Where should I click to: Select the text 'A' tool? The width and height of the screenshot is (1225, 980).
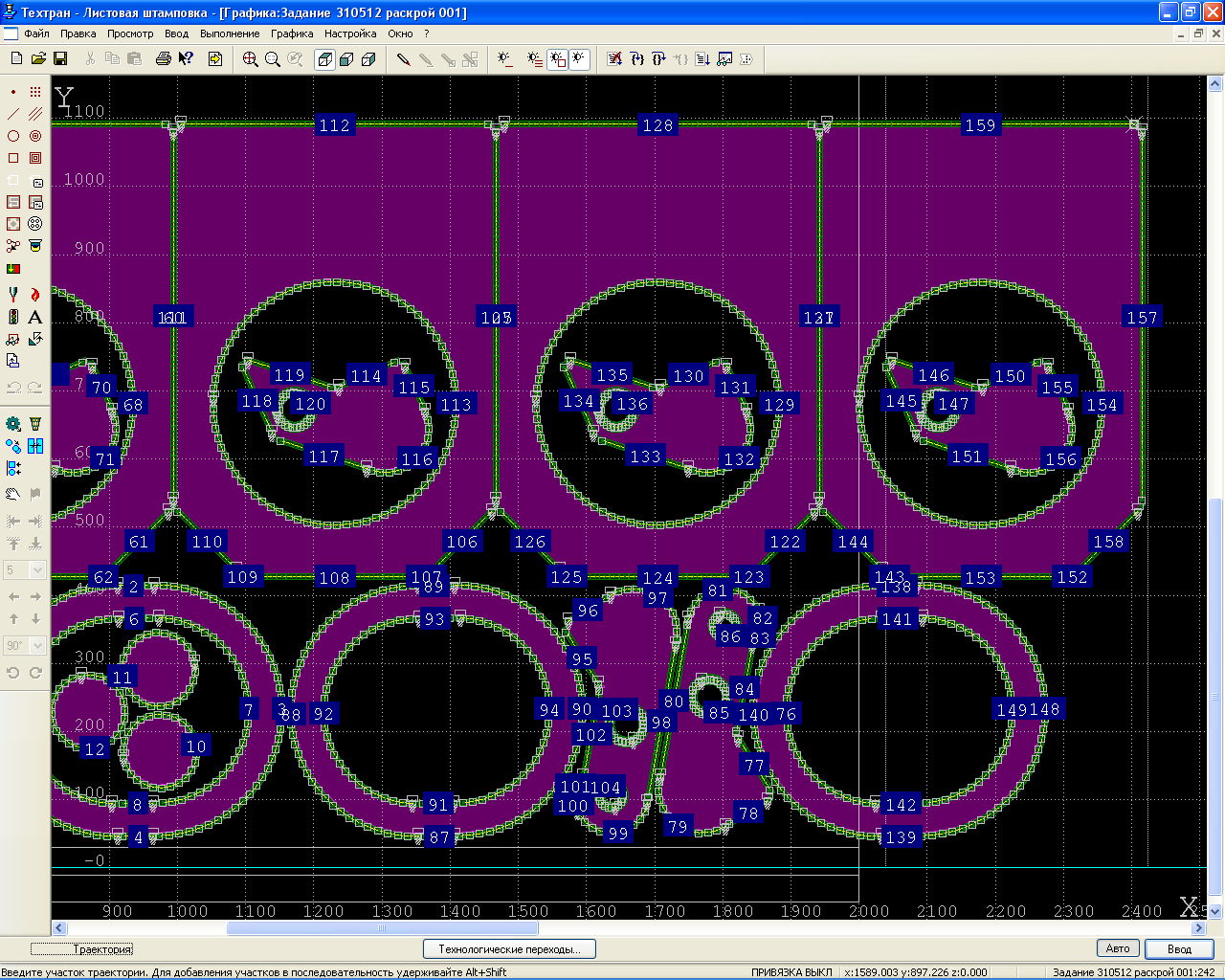pyautogui.click(x=35, y=317)
